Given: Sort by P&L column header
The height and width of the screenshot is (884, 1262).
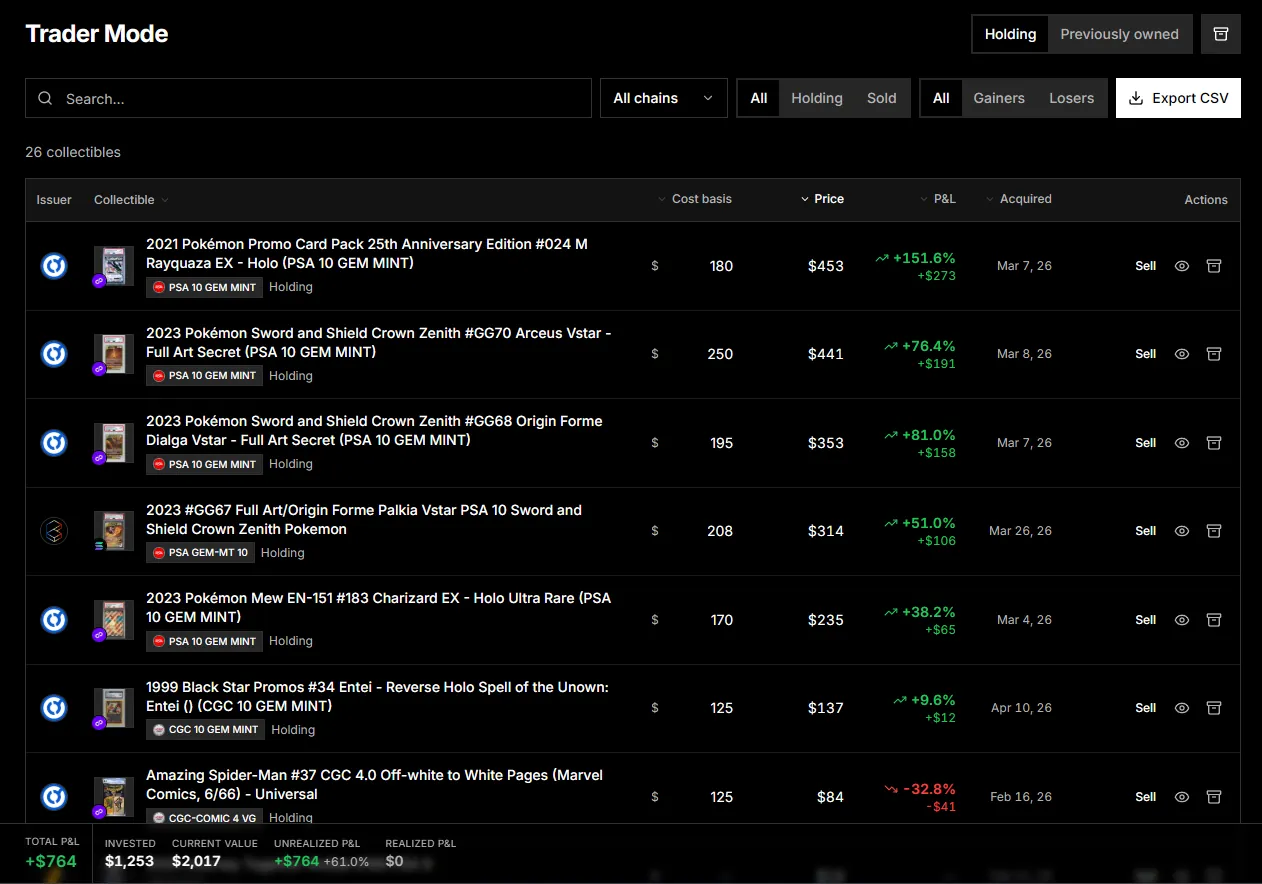Looking at the screenshot, I should tap(938, 199).
